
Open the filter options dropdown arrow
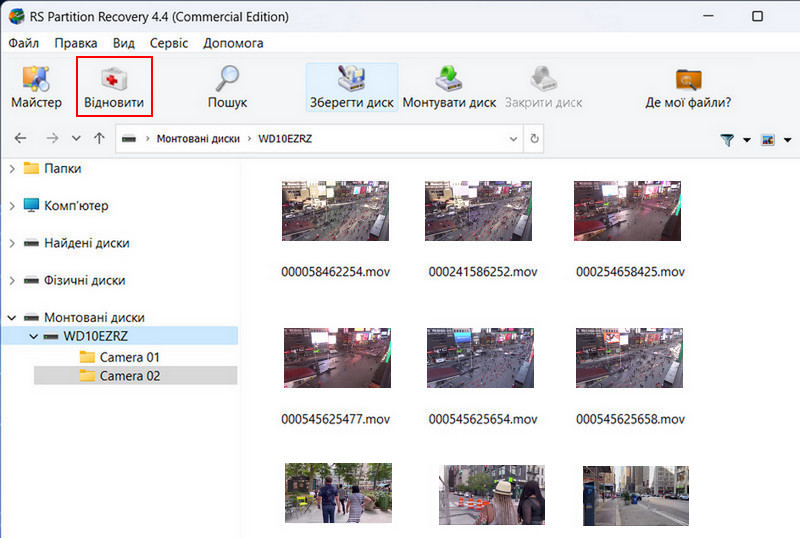746,140
